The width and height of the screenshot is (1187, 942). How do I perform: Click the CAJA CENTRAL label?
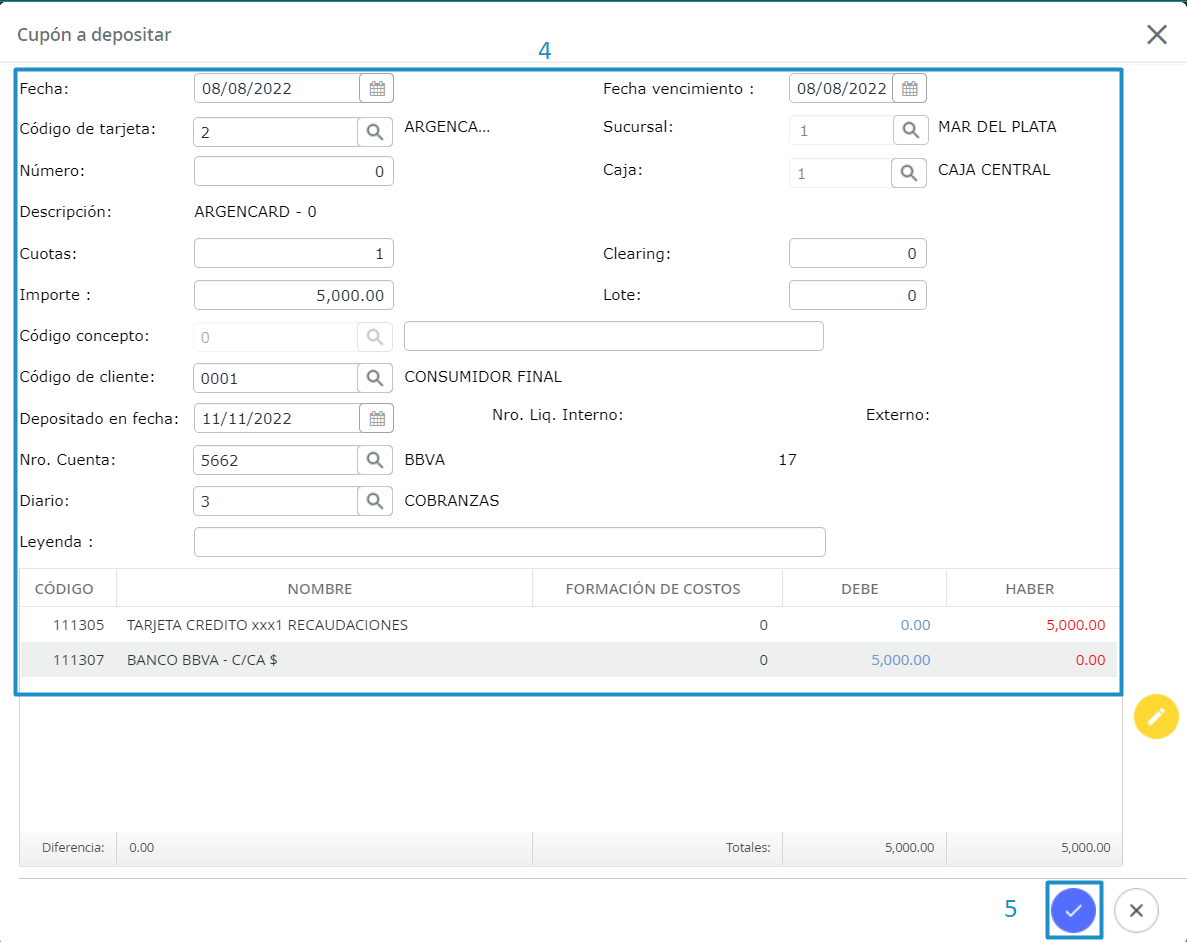[x=994, y=170]
